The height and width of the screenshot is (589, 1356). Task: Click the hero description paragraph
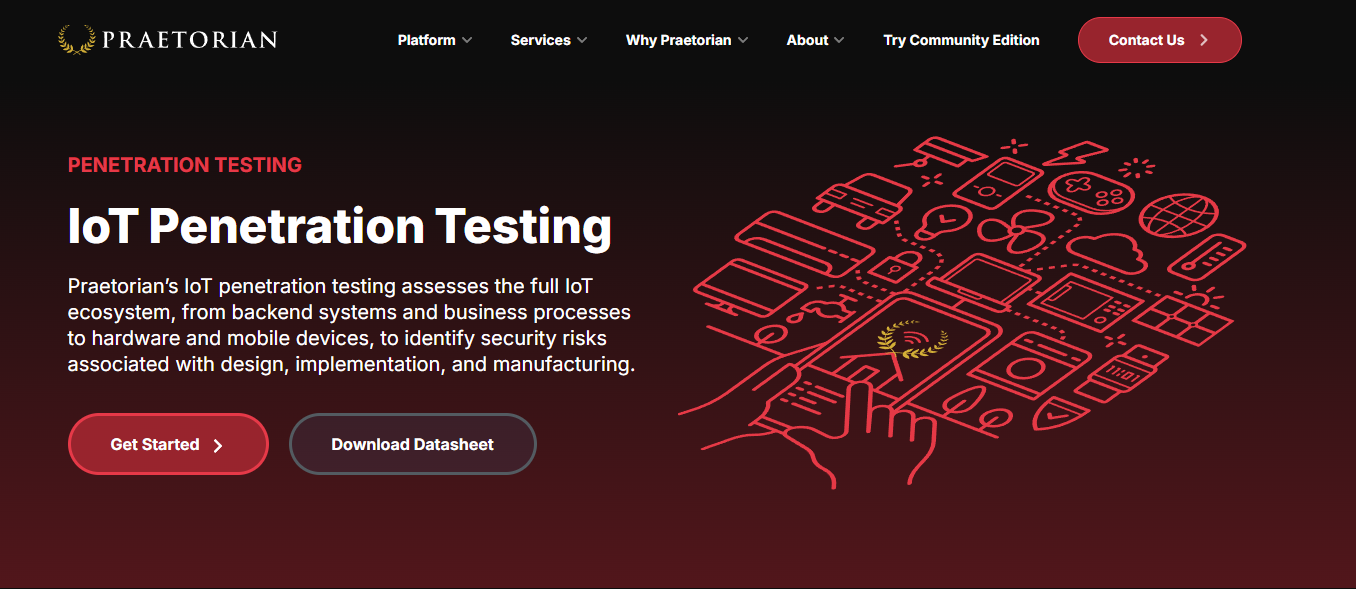[351, 325]
